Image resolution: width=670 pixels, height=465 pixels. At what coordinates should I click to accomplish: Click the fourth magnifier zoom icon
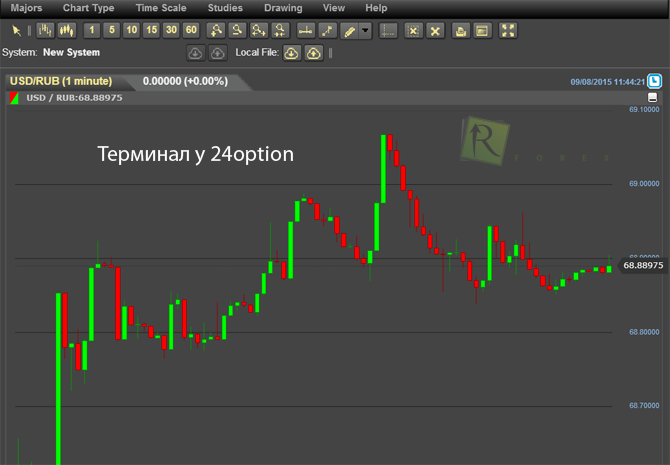point(280,30)
